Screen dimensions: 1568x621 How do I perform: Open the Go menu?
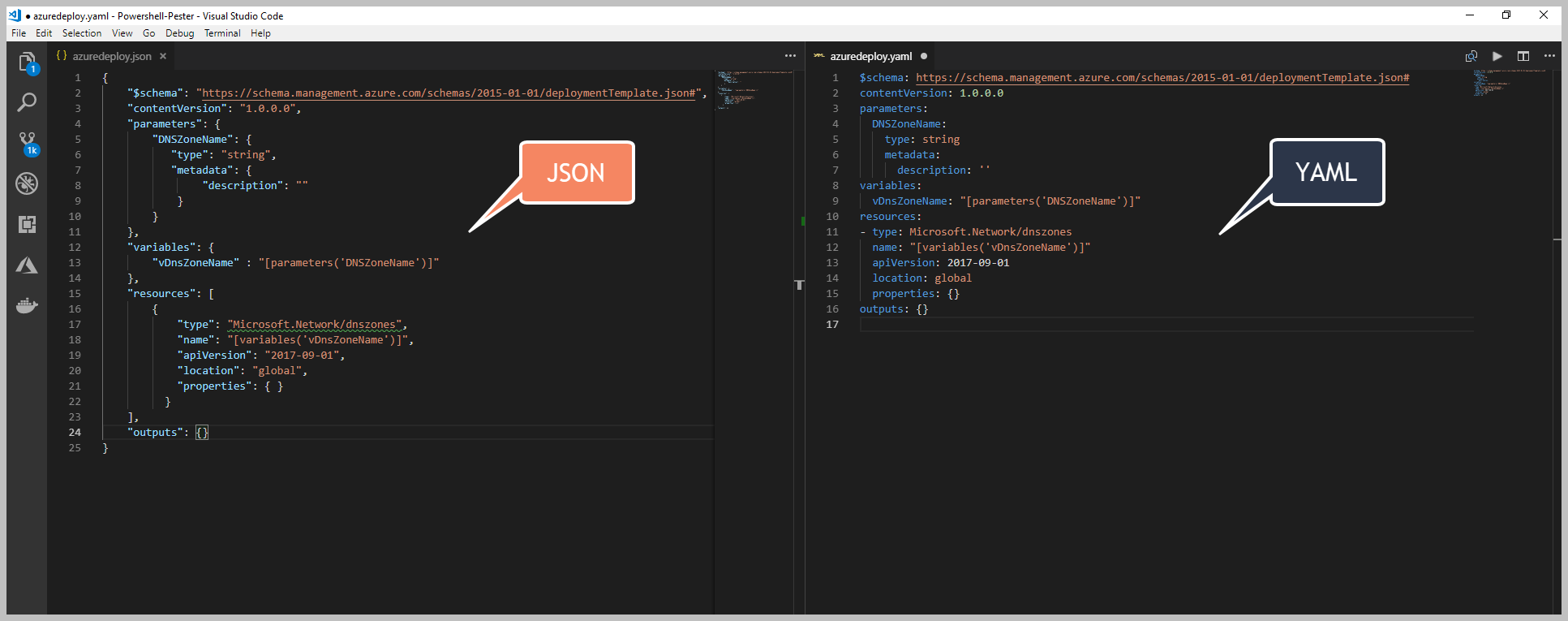click(x=148, y=33)
